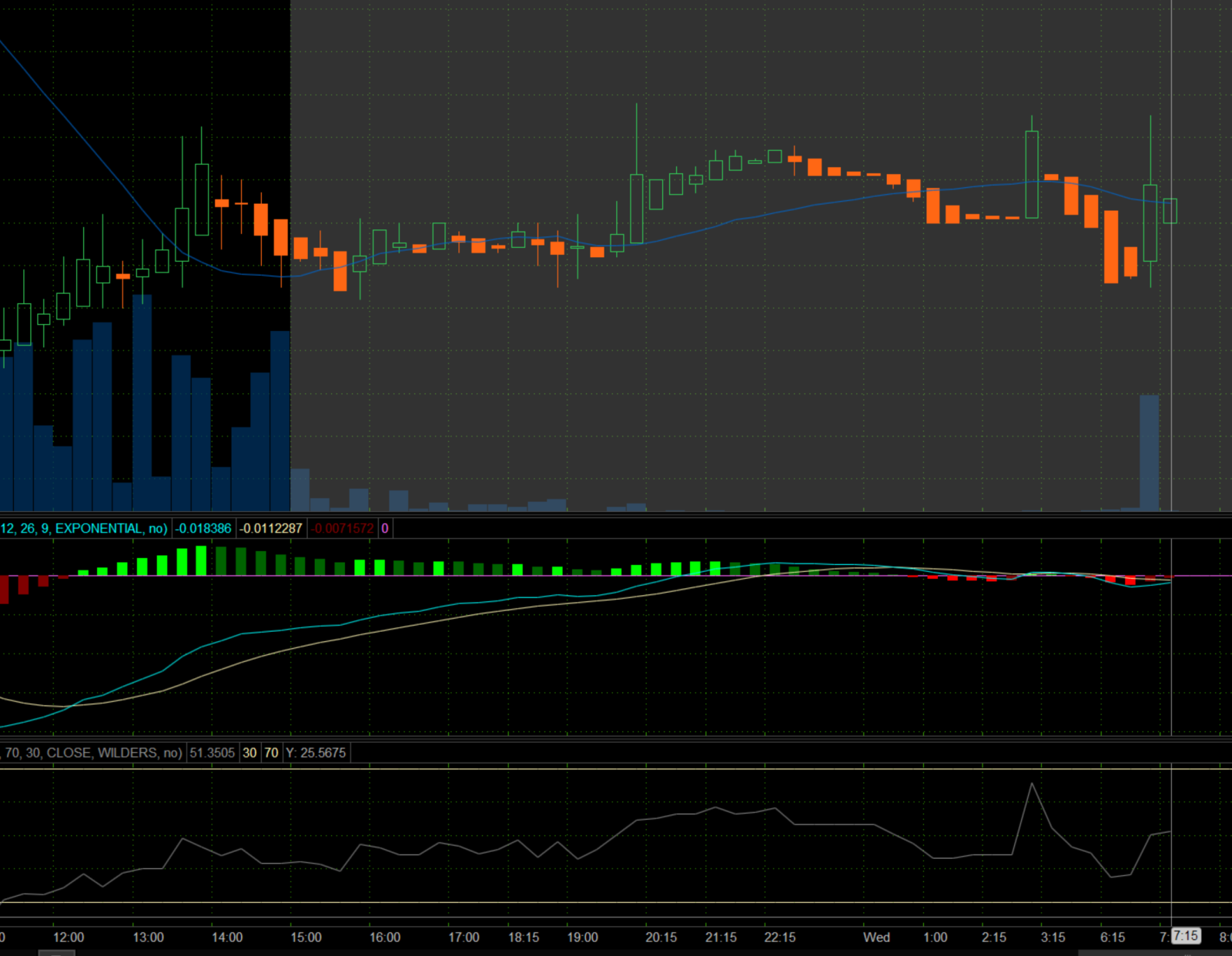The width and height of the screenshot is (1232, 956).
Task: Click the 3:15 label on the time axis
Action: point(1053,937)
